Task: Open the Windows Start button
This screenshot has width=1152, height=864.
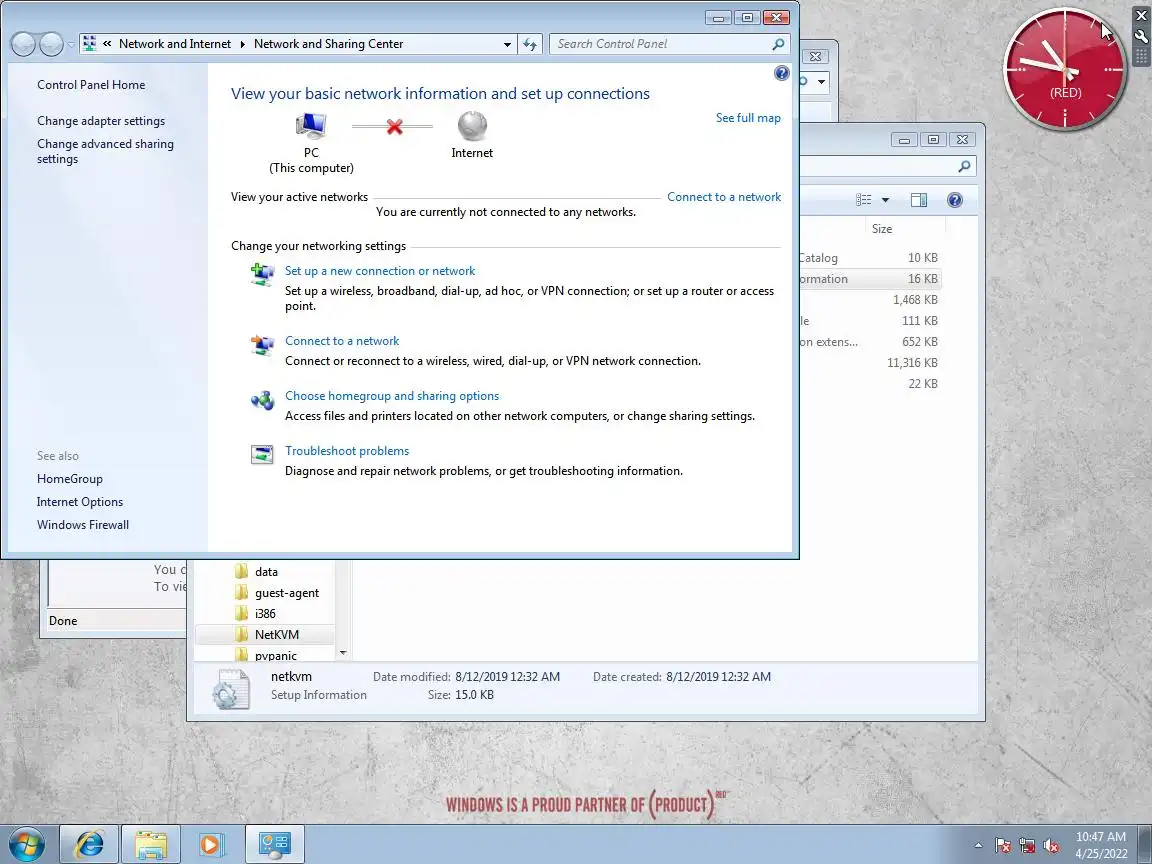Action: (26, 844)
